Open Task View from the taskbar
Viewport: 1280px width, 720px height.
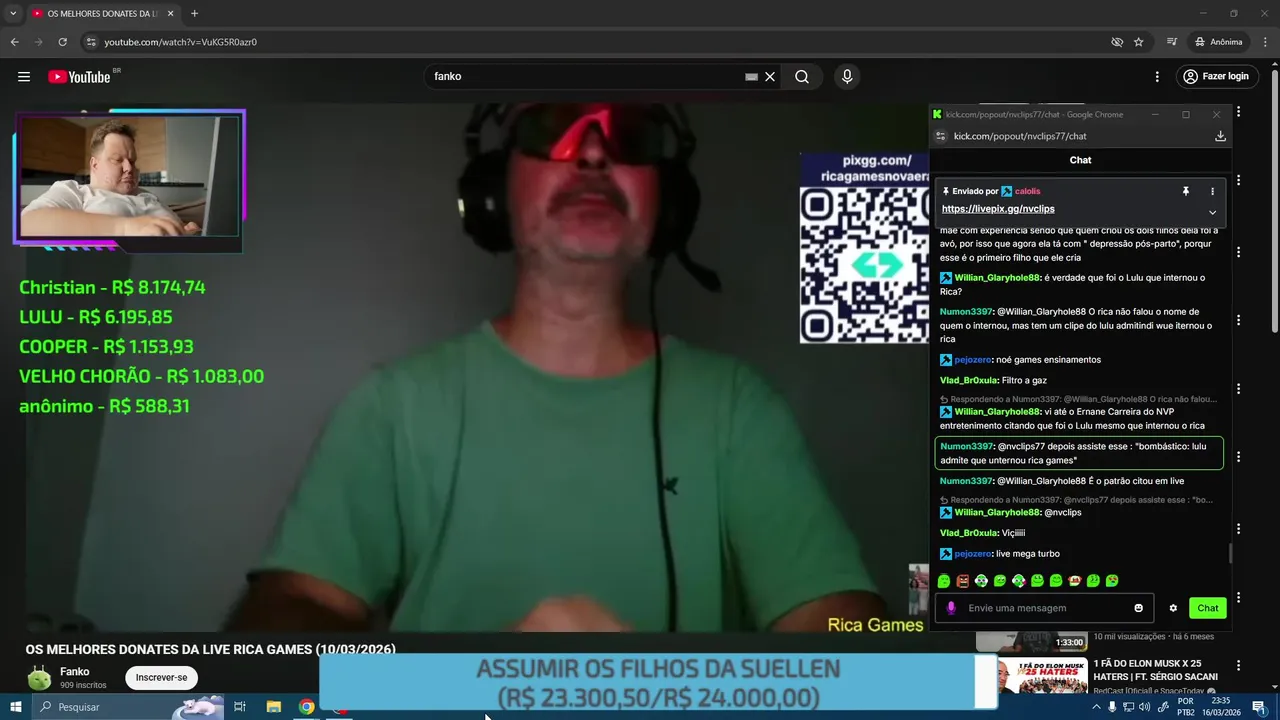[240, 707]
